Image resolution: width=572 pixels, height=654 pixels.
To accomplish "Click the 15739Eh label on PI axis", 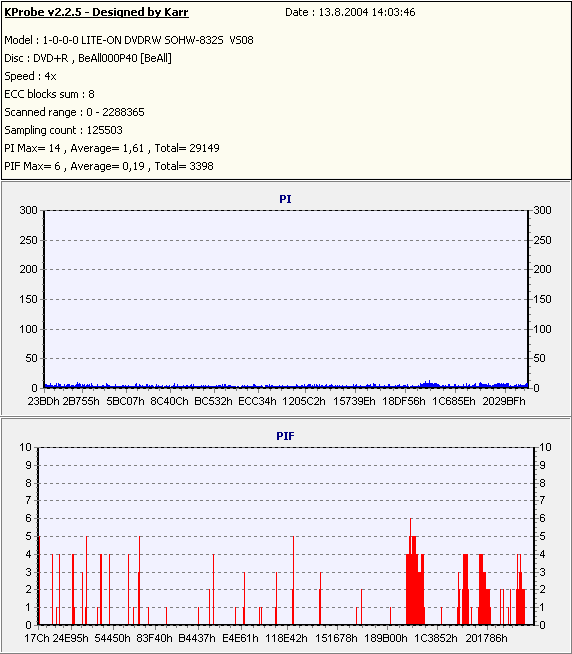I will coord(354,401).
